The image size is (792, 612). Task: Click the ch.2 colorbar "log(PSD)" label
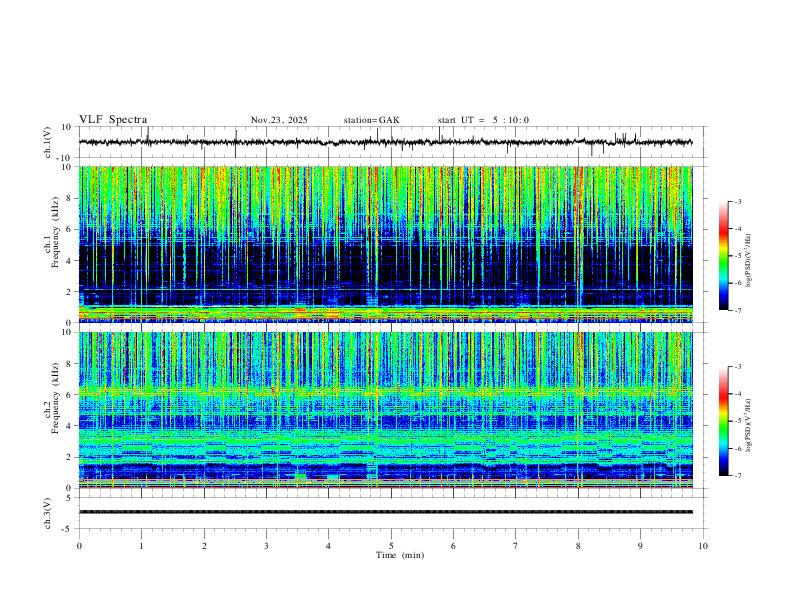749,426
